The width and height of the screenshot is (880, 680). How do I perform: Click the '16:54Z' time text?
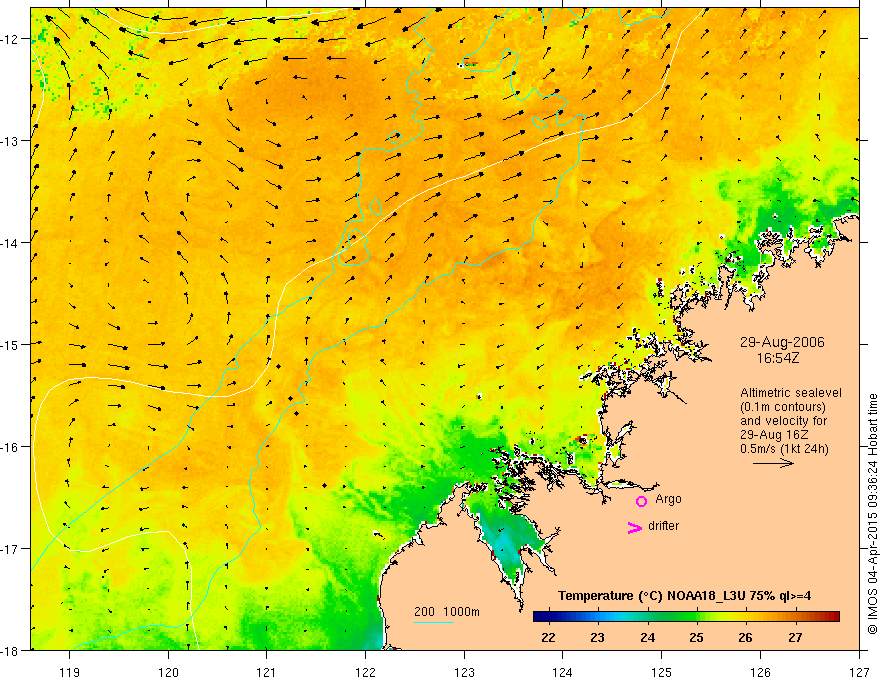point(777,358)
